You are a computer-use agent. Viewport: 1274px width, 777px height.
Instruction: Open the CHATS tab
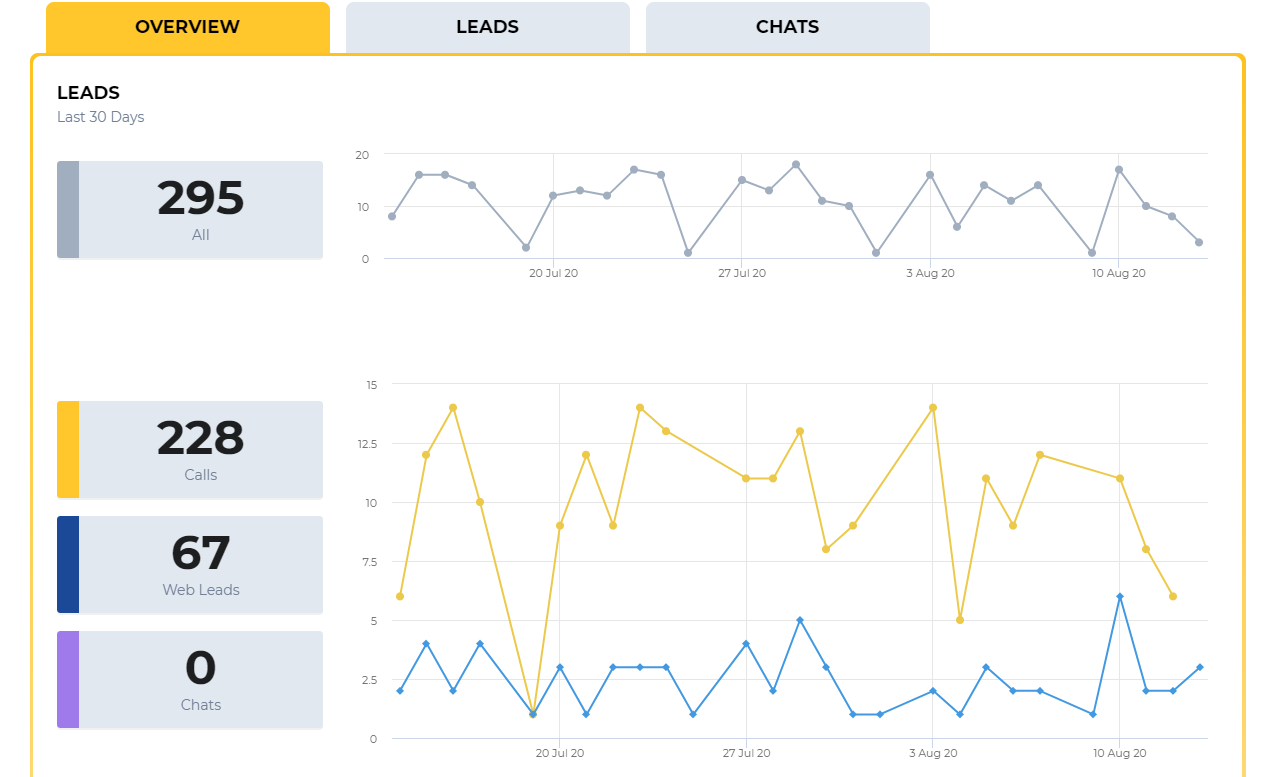(787, 27)
